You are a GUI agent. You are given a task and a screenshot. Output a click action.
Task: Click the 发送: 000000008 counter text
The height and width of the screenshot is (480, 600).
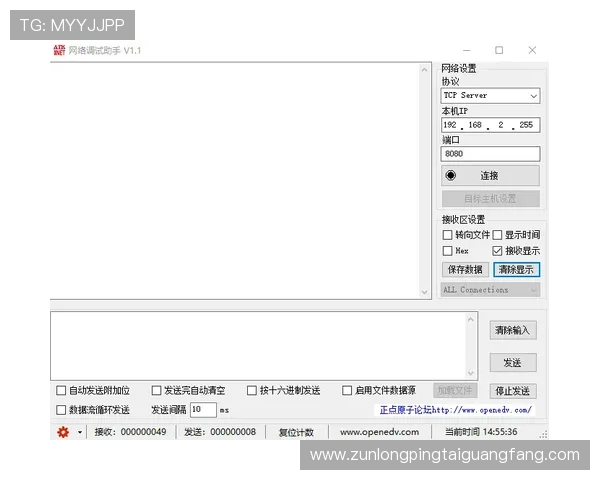pos(220,432)
